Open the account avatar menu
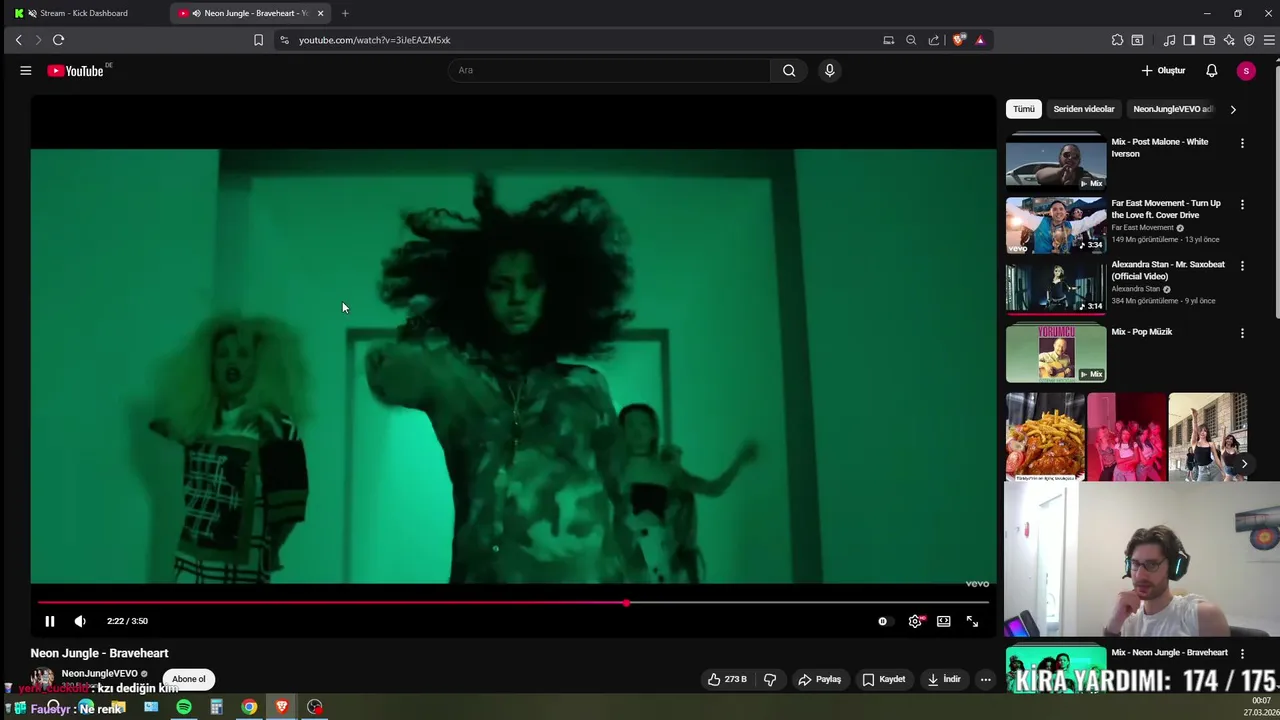This screenshot has height=720, width=1280. [1245, 71]
